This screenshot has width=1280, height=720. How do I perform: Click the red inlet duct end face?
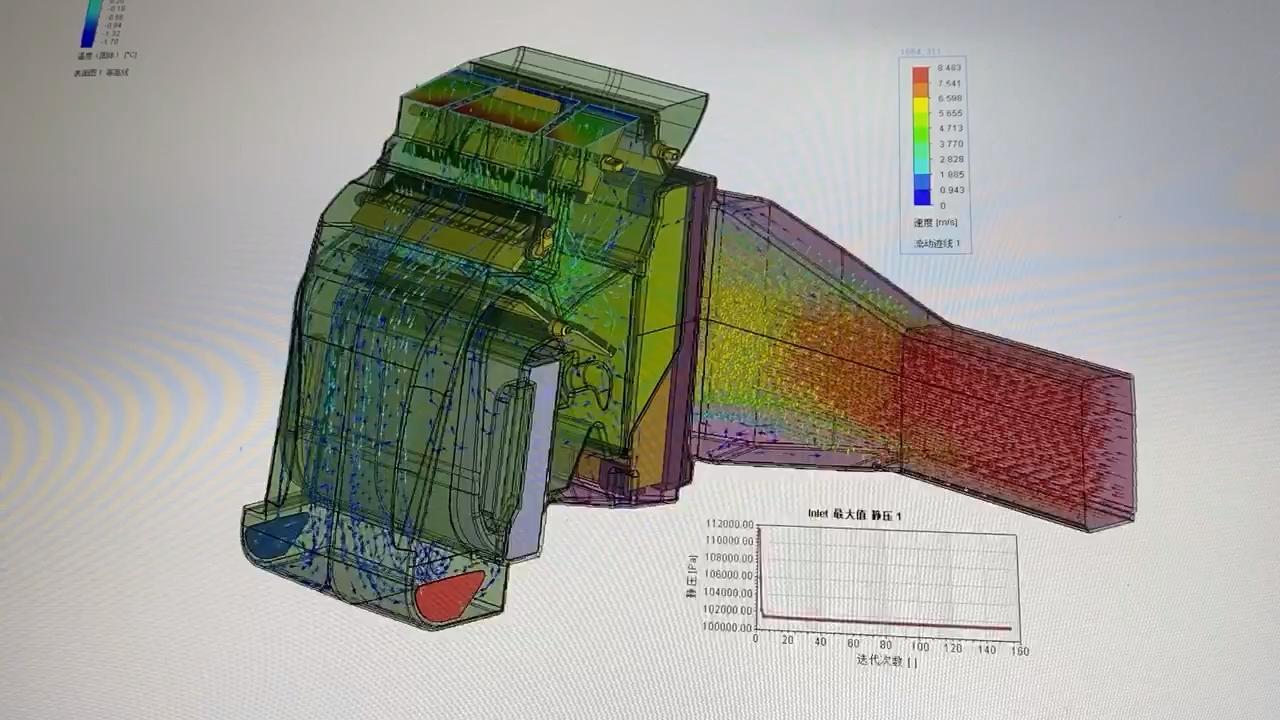[1110, 452]
